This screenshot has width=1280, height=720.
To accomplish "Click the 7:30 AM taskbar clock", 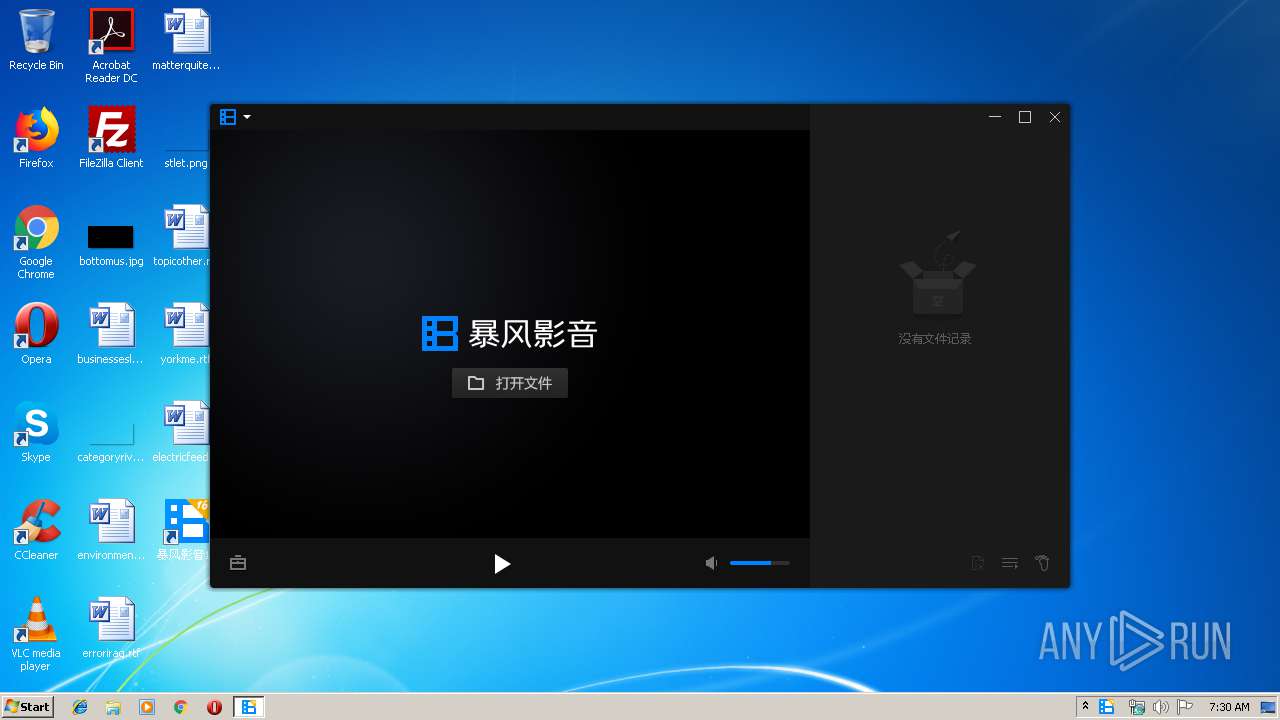I will pos(1229,707).
